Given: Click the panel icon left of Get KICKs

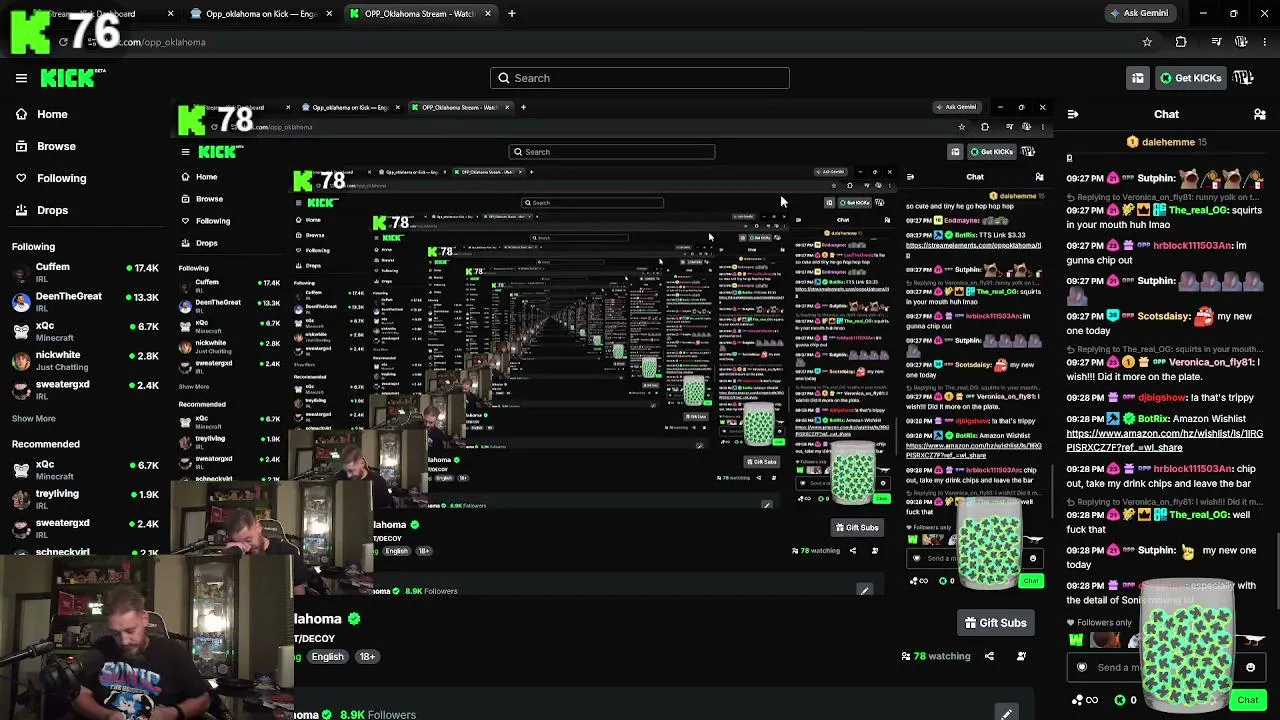Looking at the screenshot, I should pyautogui.click(x=1138, y=78).
